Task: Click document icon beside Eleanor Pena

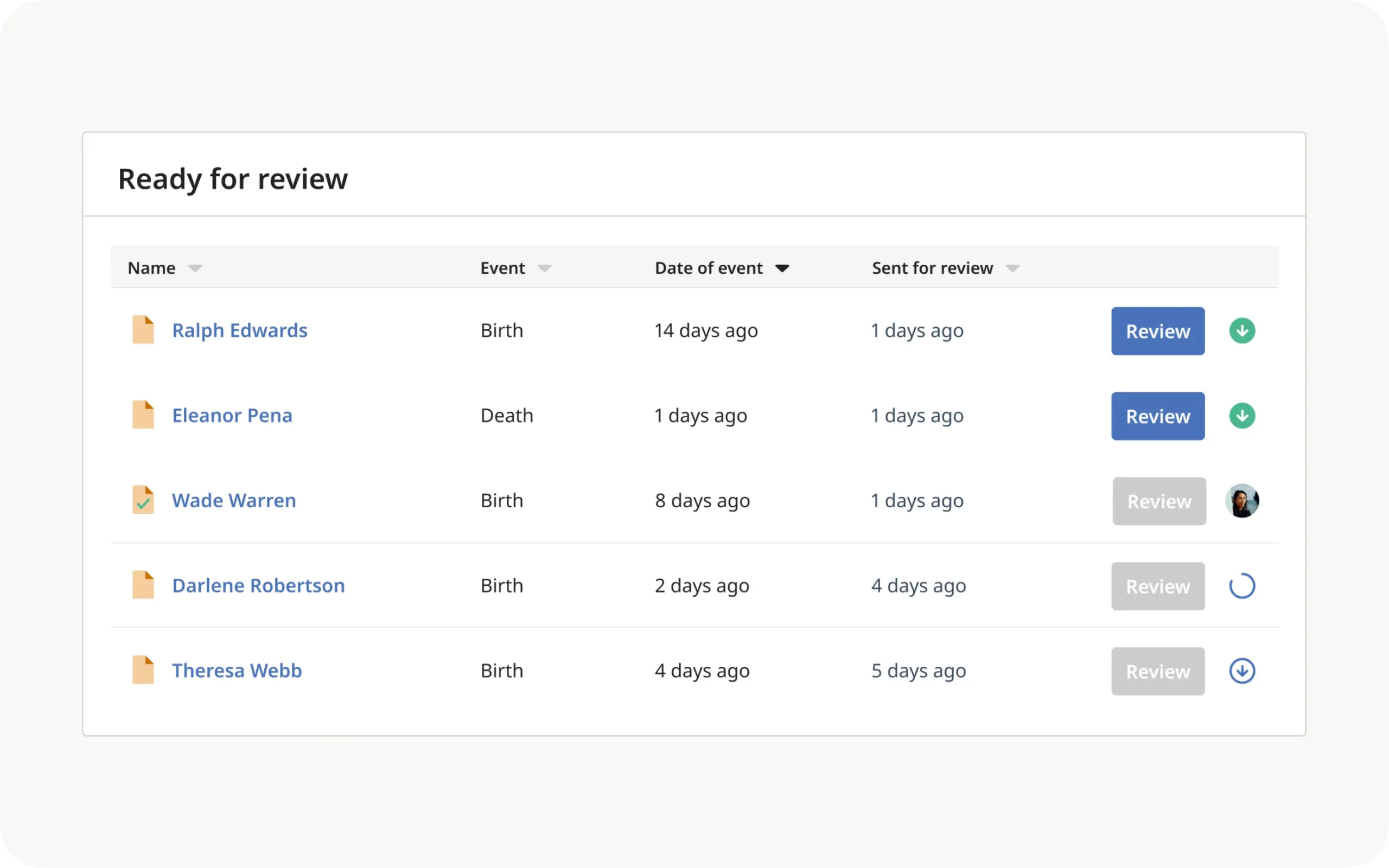Action: click(x=143, y=414)
